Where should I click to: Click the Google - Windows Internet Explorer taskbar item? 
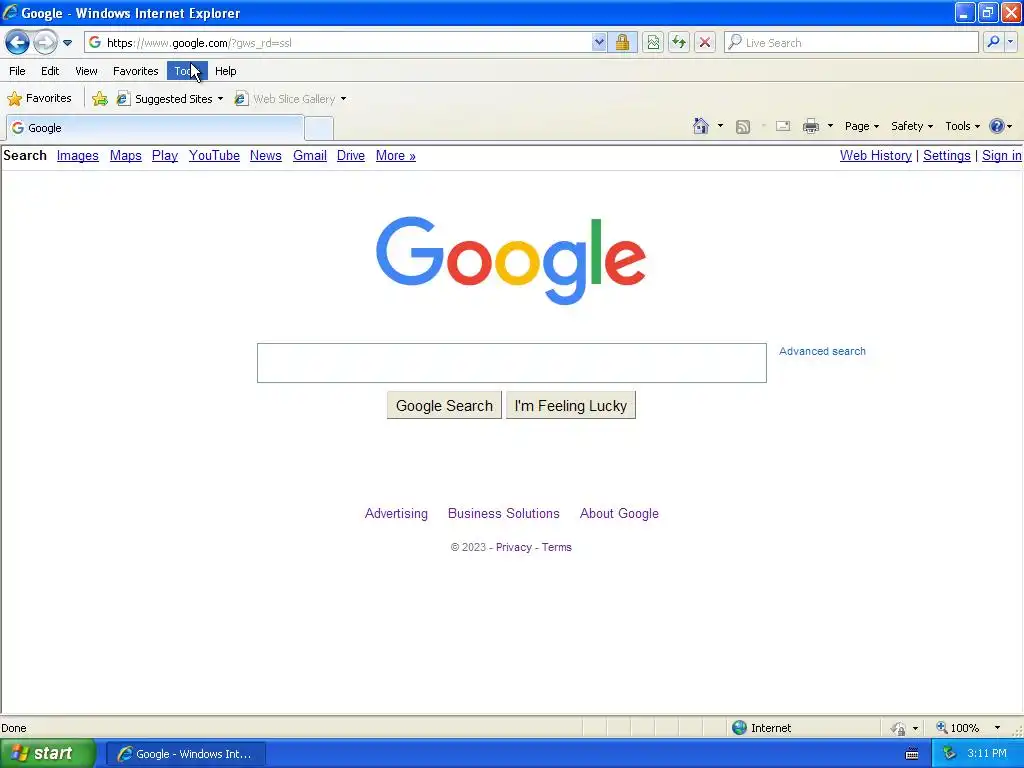[x=185, y=754]
